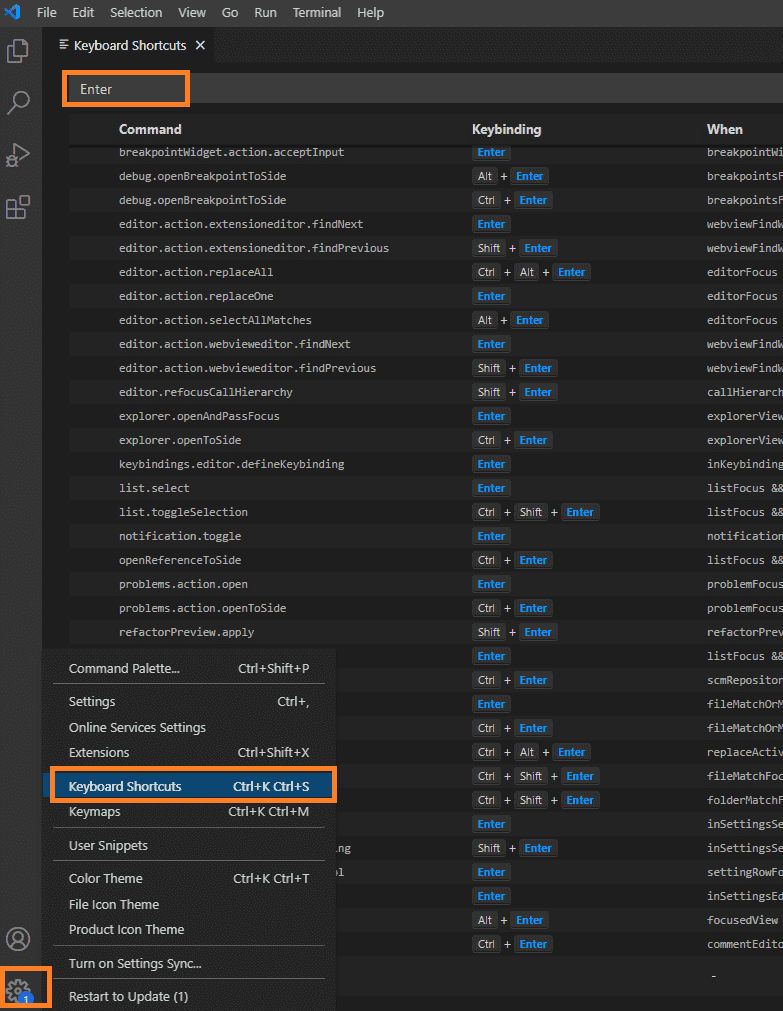Close the Keyboard Shortcuts tab
This screenshot has width=783, height=1011.
coord(200,46)
